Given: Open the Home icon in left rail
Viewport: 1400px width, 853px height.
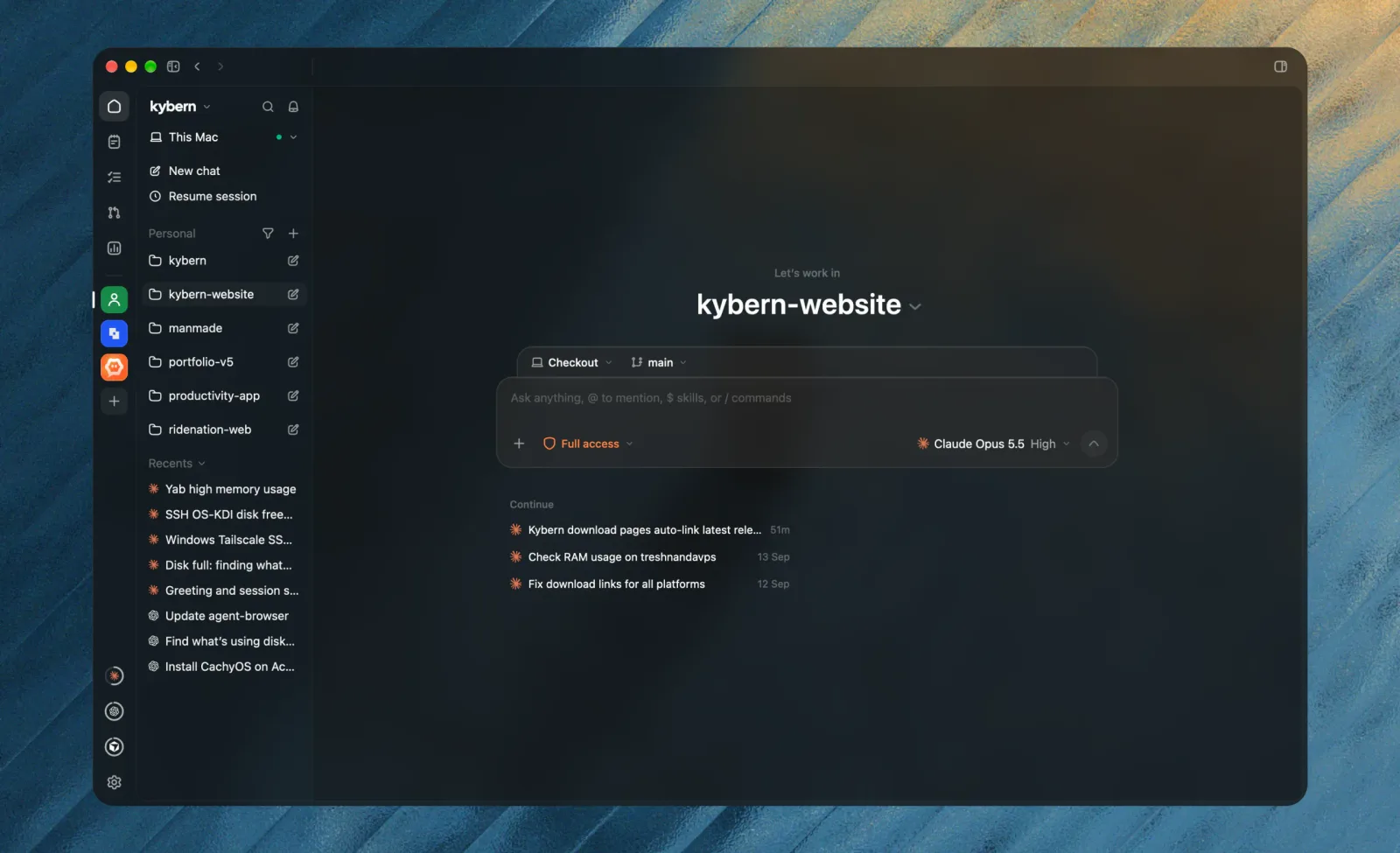Looking at the screenshot, I should (x=114, y=107).
